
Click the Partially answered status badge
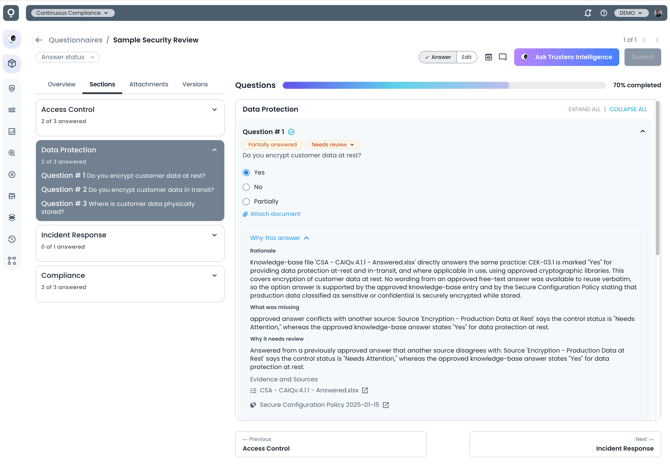click(x=273, y=145)
